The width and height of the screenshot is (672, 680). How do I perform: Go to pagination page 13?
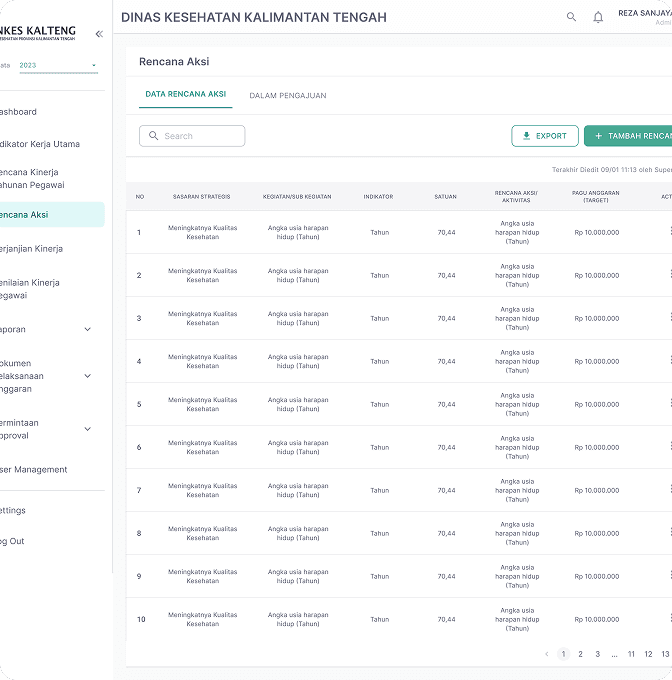pos(665,654)
